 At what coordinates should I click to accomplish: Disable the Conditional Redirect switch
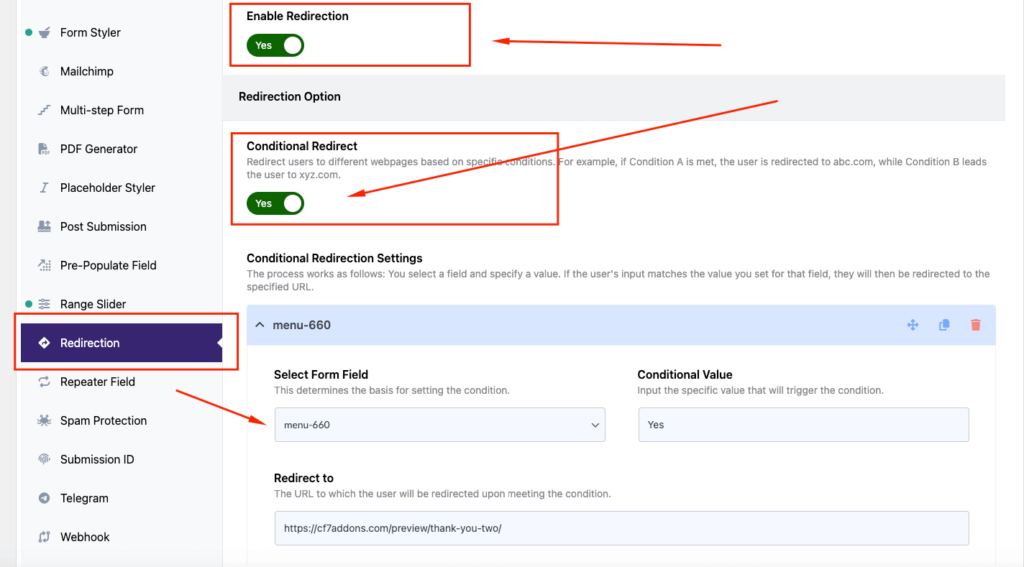point(275,203)
